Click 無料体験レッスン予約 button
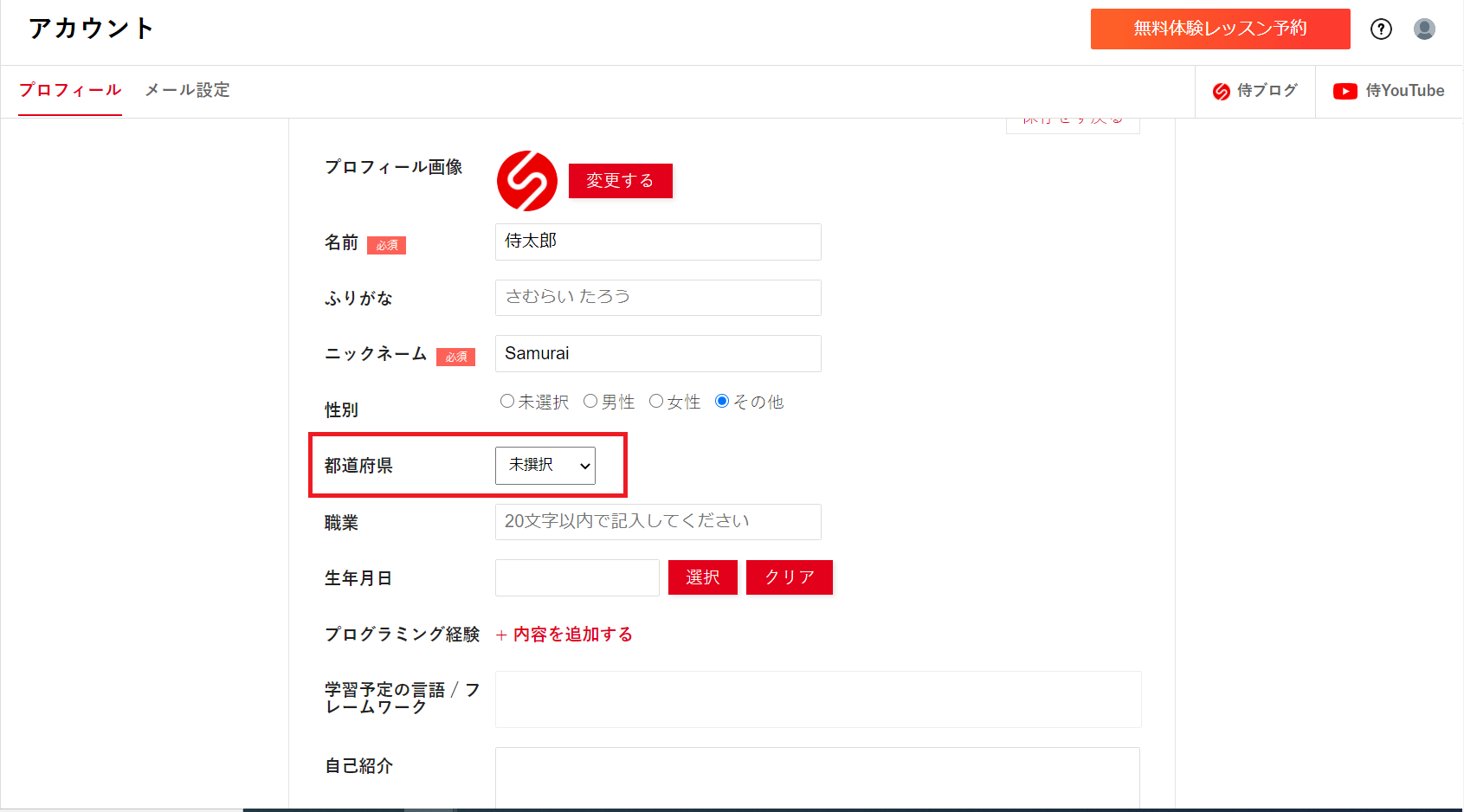Screen dimensions: 1464x812 1220,29
